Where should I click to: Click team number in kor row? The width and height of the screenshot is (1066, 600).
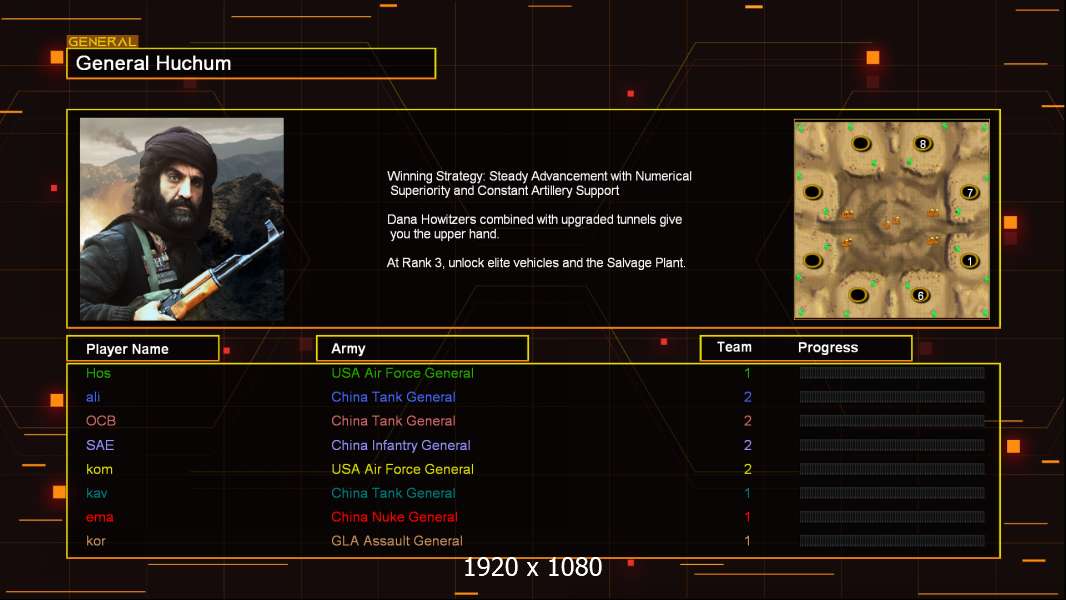pyautogui.click(x=747, y=541)
